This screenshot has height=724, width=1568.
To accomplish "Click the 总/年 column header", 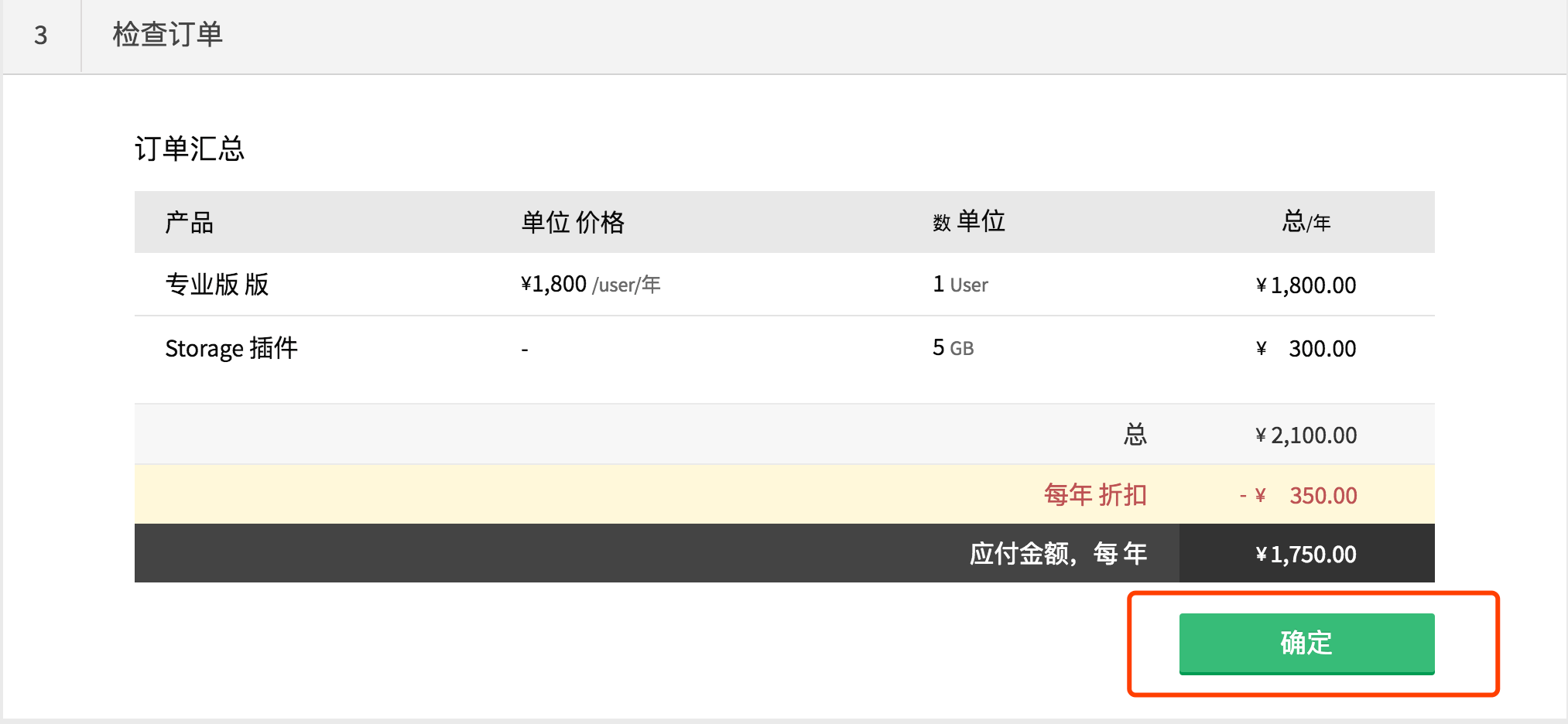I will [1306, 222].
